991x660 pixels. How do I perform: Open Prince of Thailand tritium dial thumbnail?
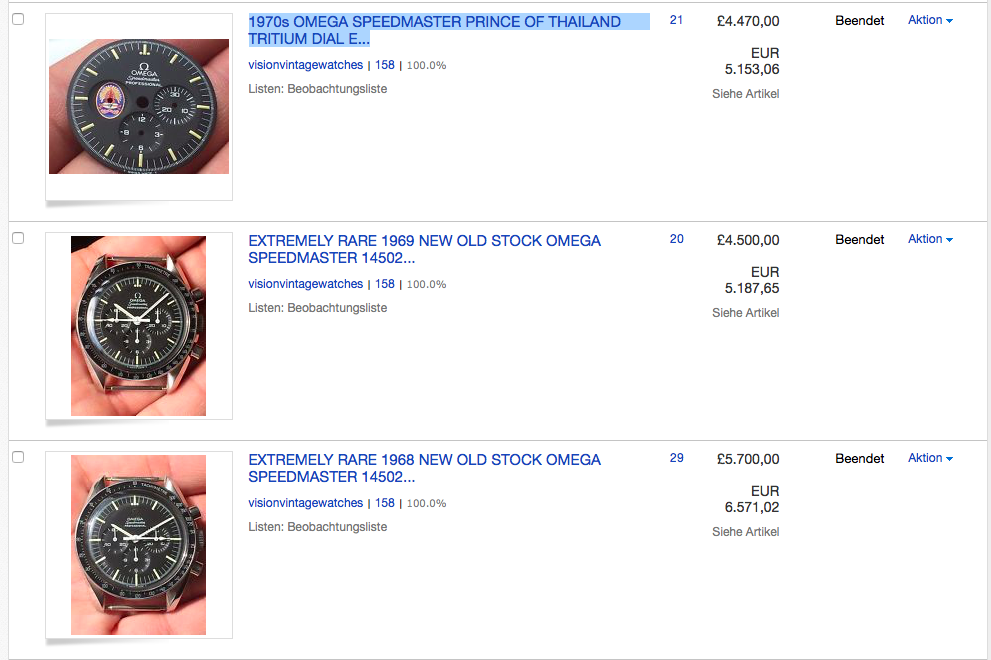pos(139,106)
